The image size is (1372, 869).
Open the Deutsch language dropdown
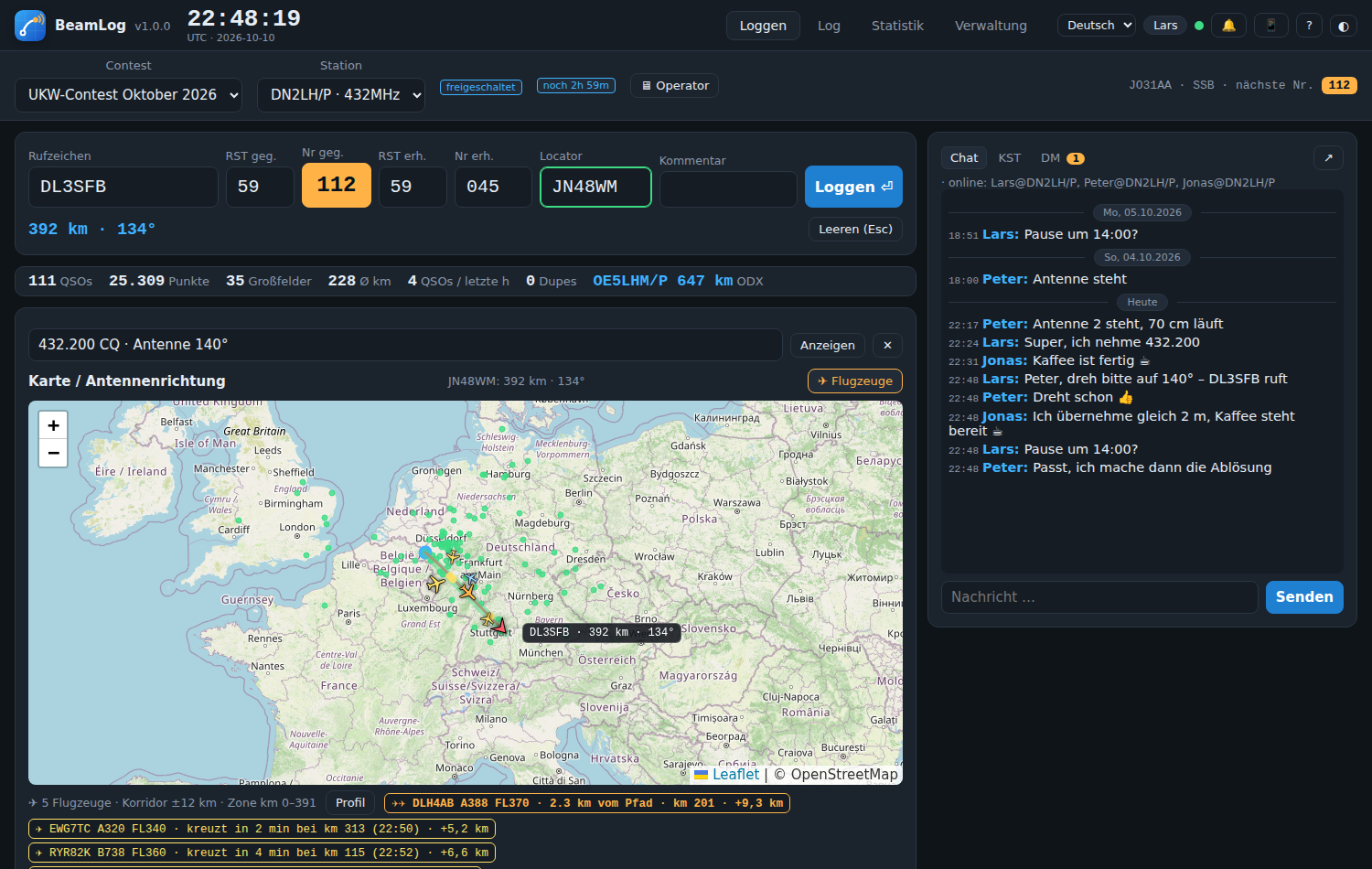point(1097,26)
